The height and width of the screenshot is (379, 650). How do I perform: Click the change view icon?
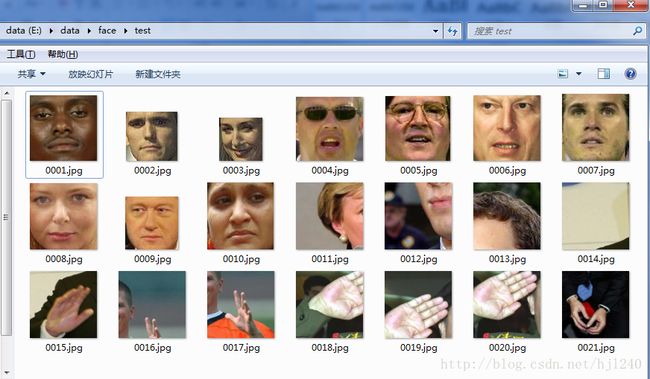pos(563,74)
